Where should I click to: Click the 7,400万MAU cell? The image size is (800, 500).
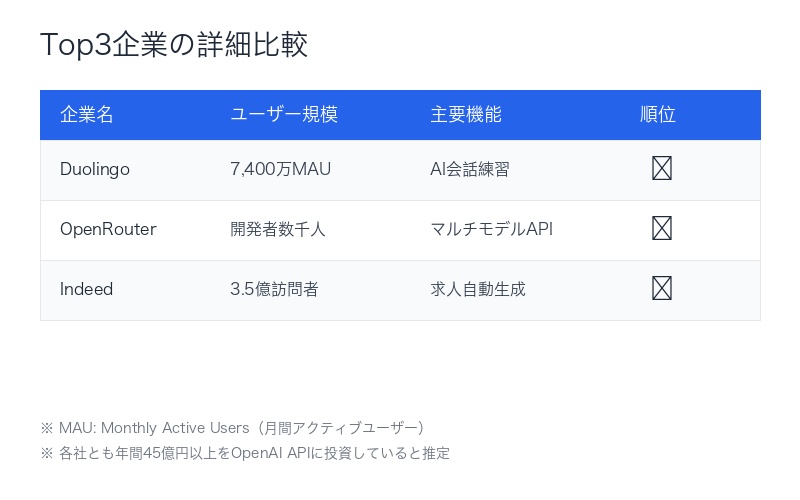[x=280, y=170]
